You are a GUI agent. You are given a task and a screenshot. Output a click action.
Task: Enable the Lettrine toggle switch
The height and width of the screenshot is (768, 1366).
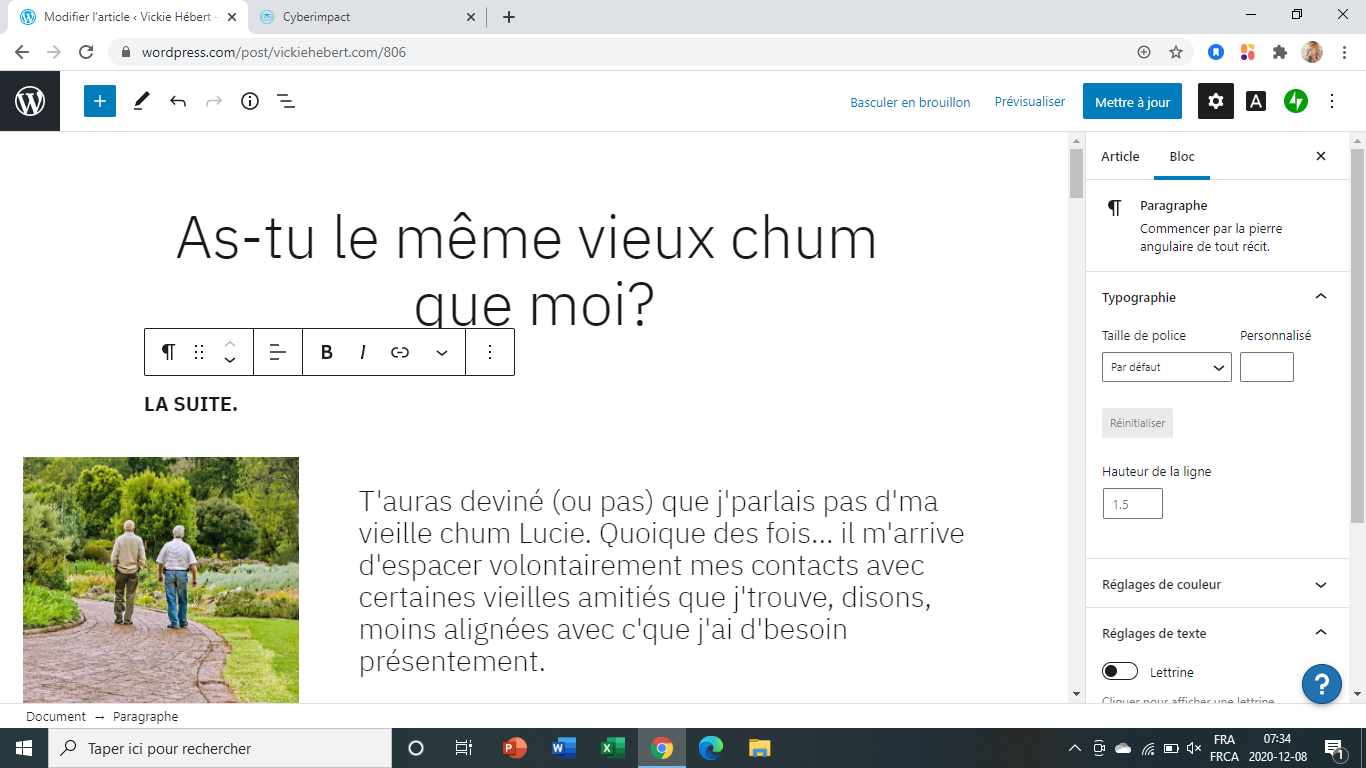(x=1120, y=671)
